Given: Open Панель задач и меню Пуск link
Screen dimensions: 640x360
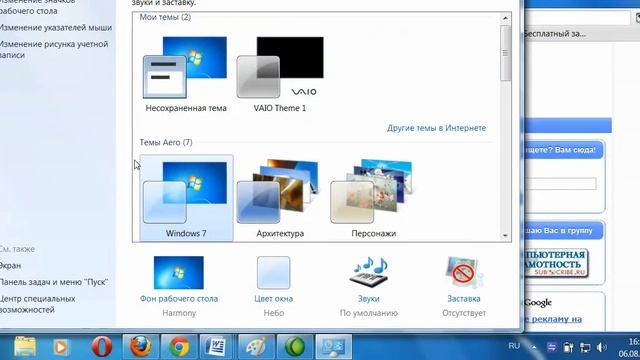Looking at the screenshot, I should (53, 282).
